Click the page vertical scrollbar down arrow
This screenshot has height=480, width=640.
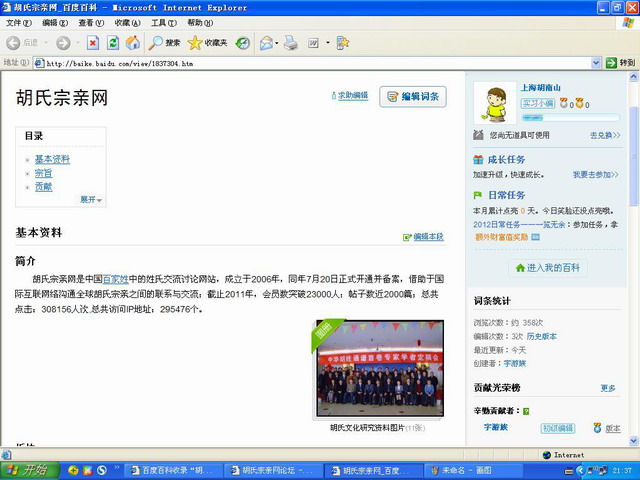(x=633, y=441)
